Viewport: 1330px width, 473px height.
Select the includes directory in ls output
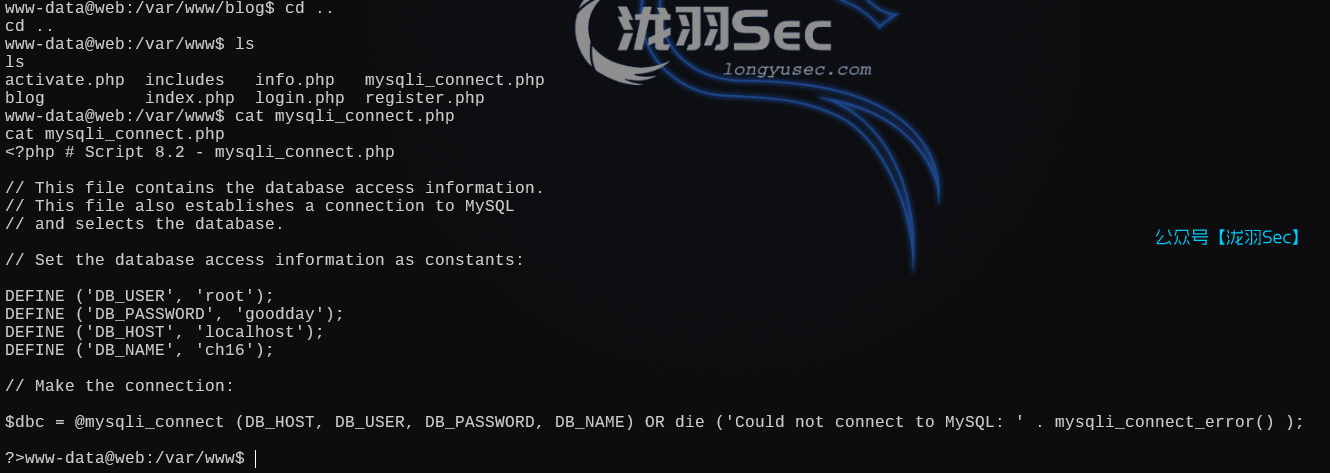click(184, 80)
